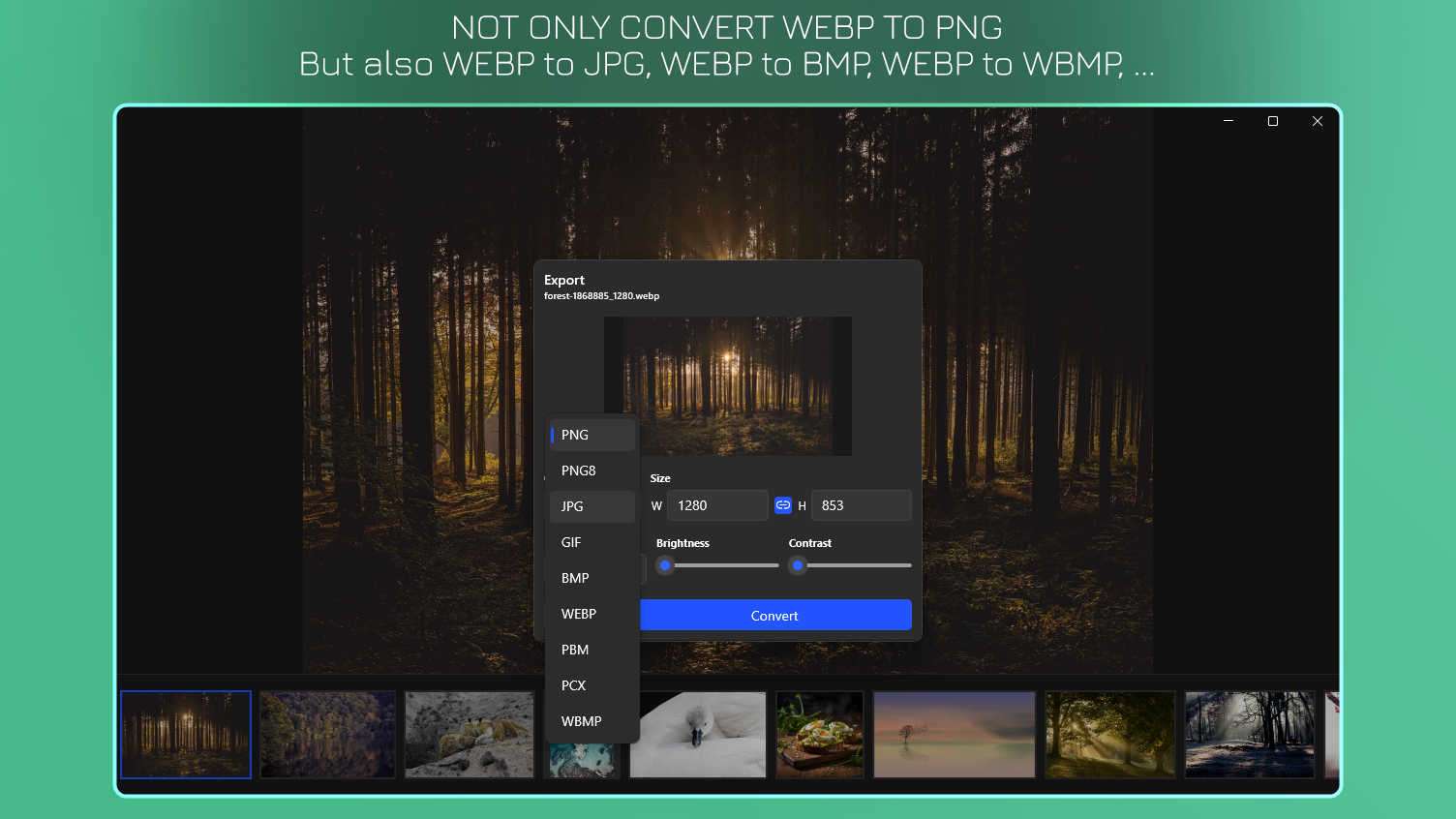The height and width of the screenshot is (819, 1456).
Task: Open the egg toast food thumbnail
Action: 820,735
